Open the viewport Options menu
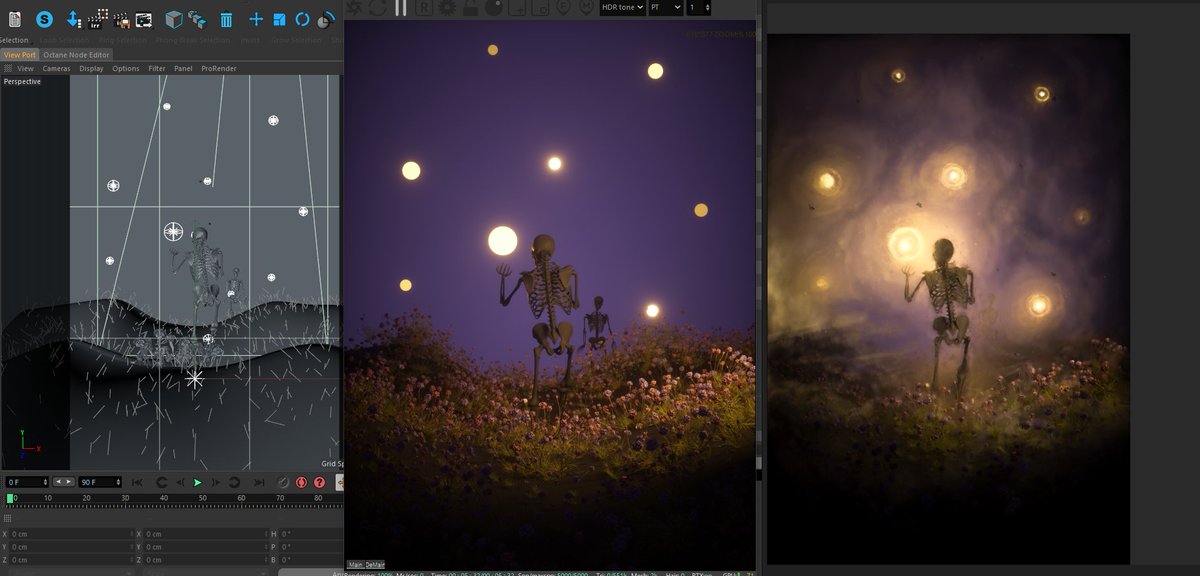Screen dimensions: 1200x576 click(x=126, y=69)
